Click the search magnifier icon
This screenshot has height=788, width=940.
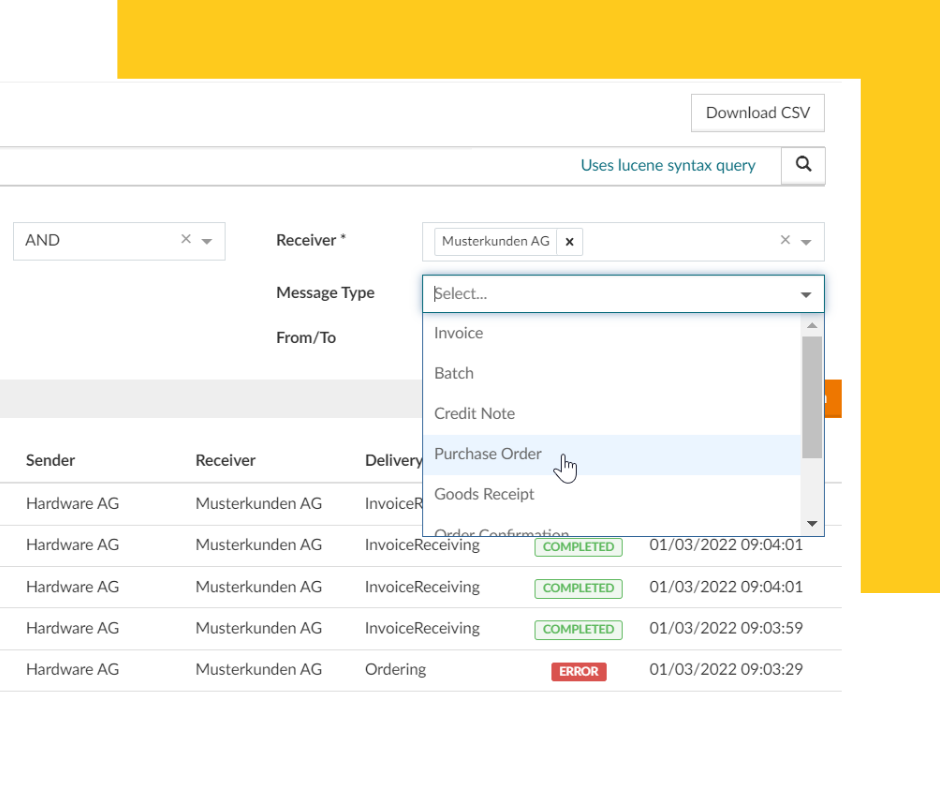(803, 165)
